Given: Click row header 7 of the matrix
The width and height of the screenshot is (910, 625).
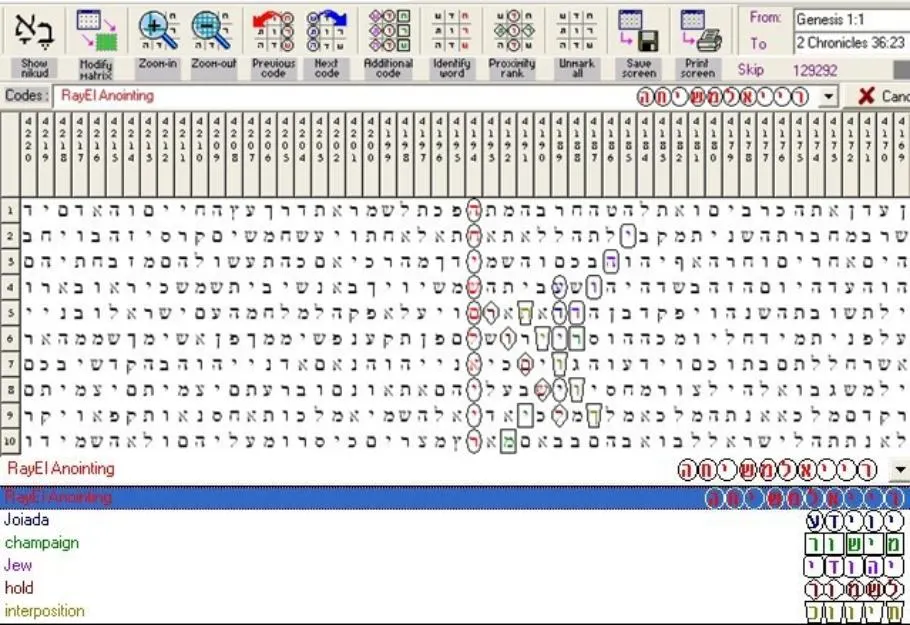Looking at the screenshot, I should (10, 364).
